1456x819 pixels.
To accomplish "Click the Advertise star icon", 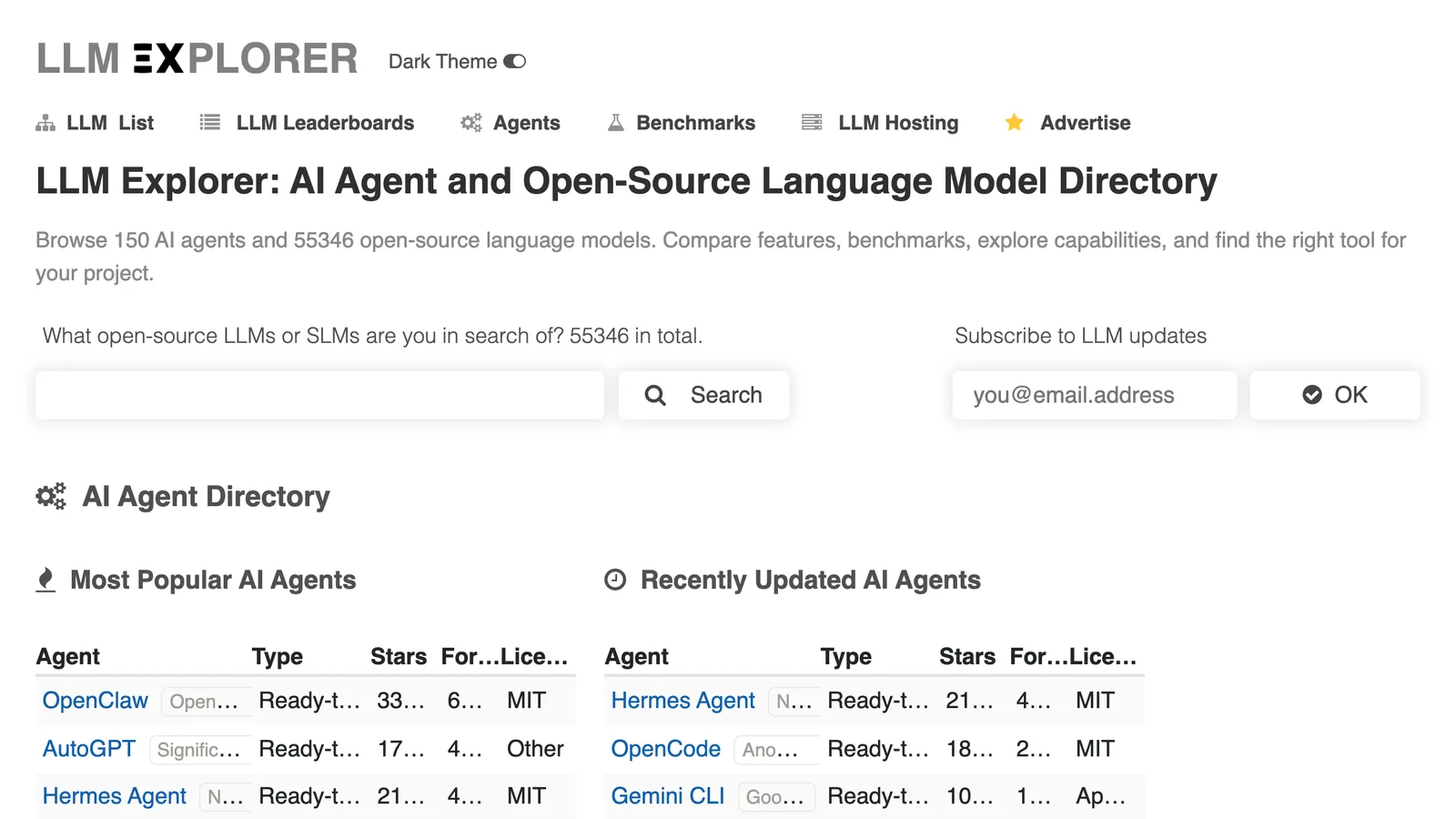I will [x=1015, y=122].
